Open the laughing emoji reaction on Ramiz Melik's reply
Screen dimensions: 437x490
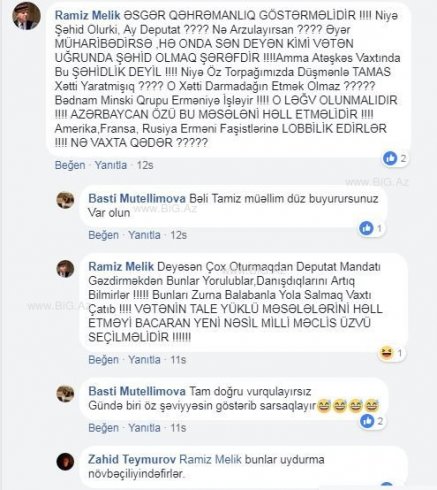click(x=386, y=353)
